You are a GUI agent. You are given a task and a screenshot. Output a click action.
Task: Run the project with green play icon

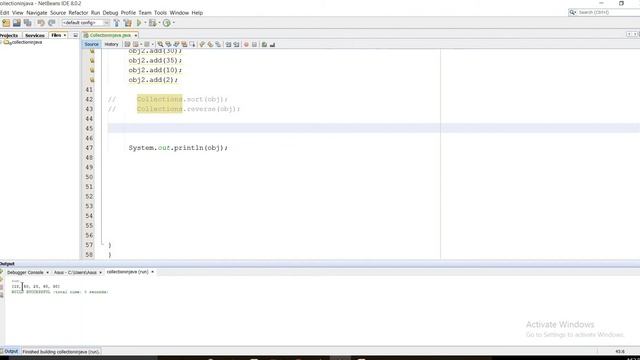point(139,23)
